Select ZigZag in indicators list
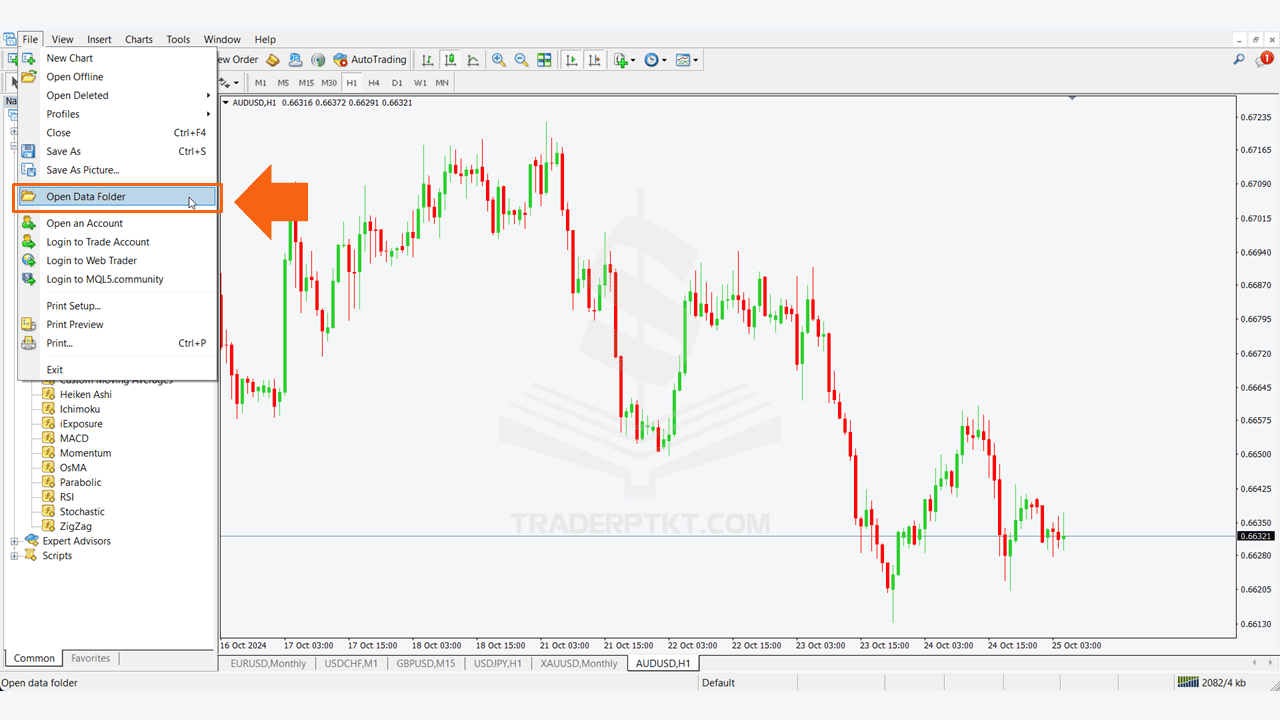The width and height of the screenshot is (1280, 720). coord(76,526)
